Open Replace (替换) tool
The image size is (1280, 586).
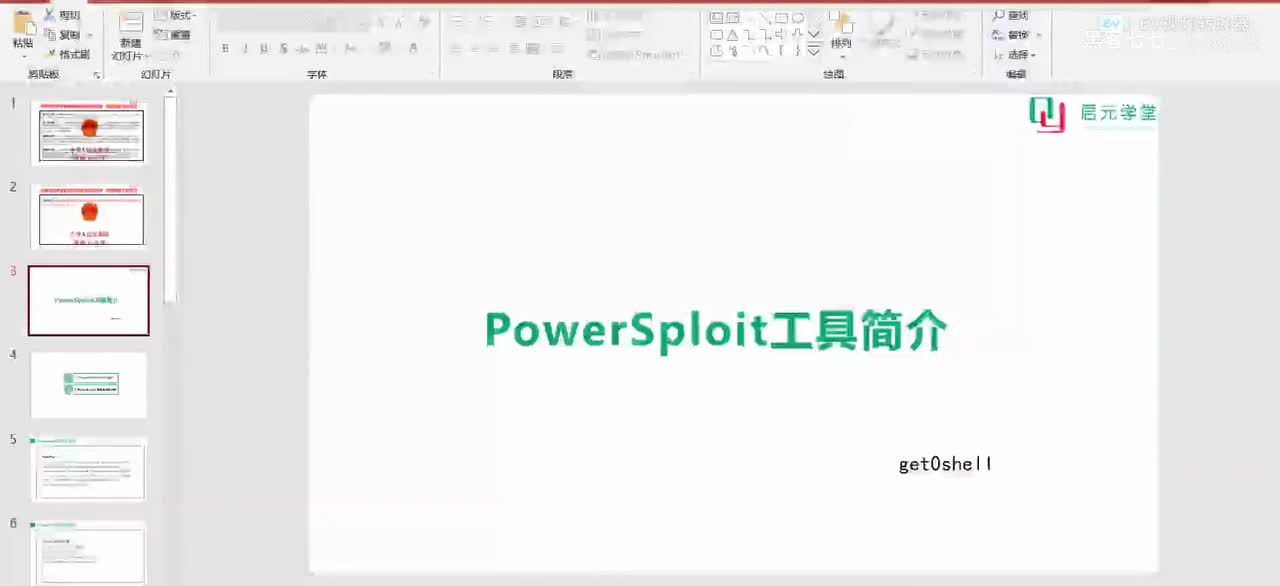[x=1012, y=35]
